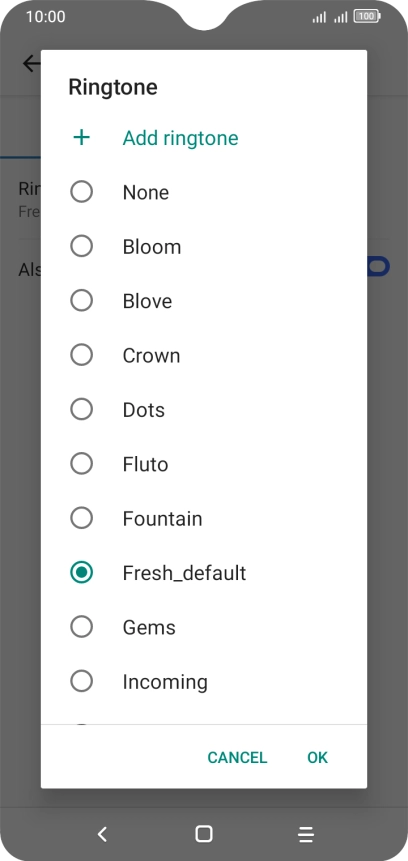Tap the back arrow in navigation bar

(102, 834)
